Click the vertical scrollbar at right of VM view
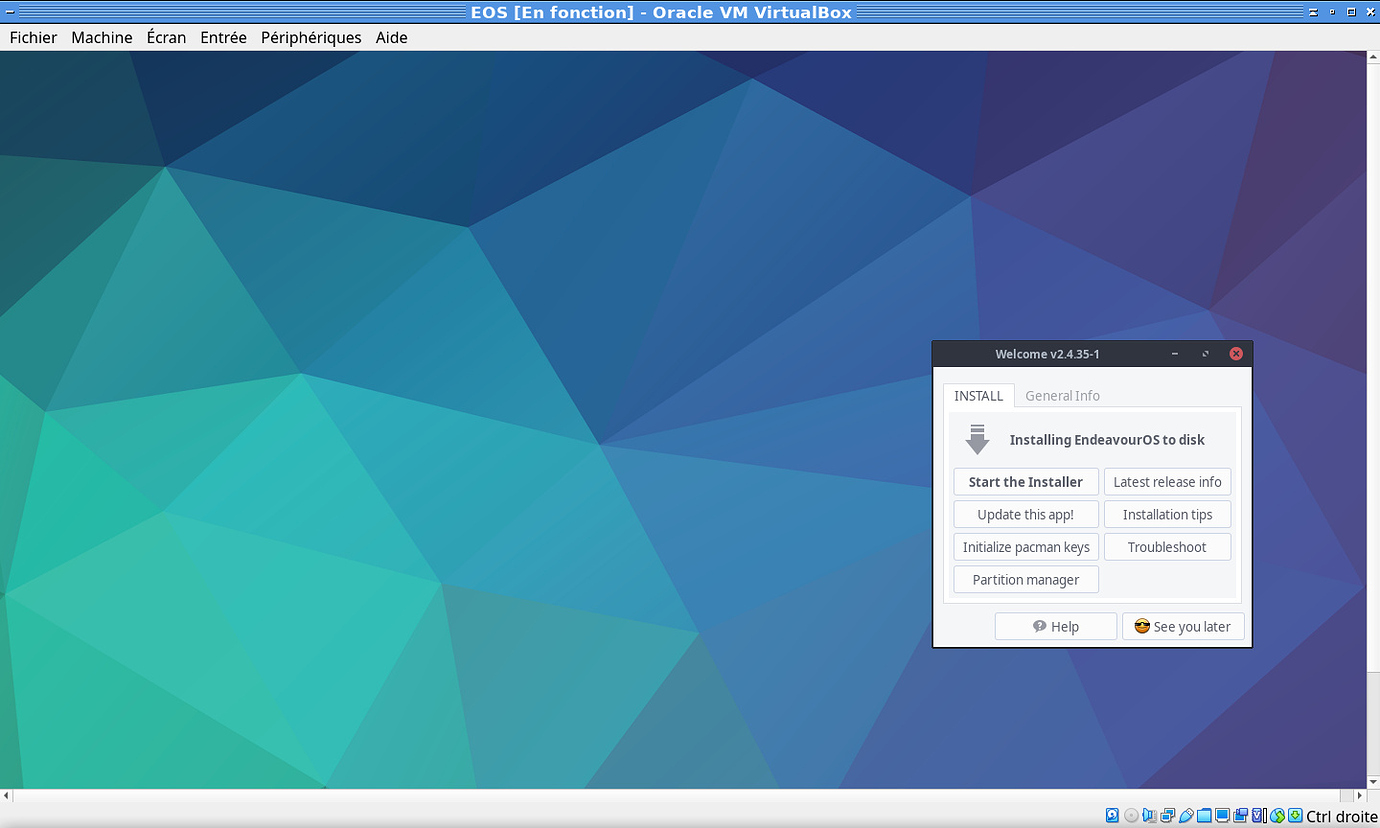This screenshot has width=1380, height=828. tap(1373, 420)
